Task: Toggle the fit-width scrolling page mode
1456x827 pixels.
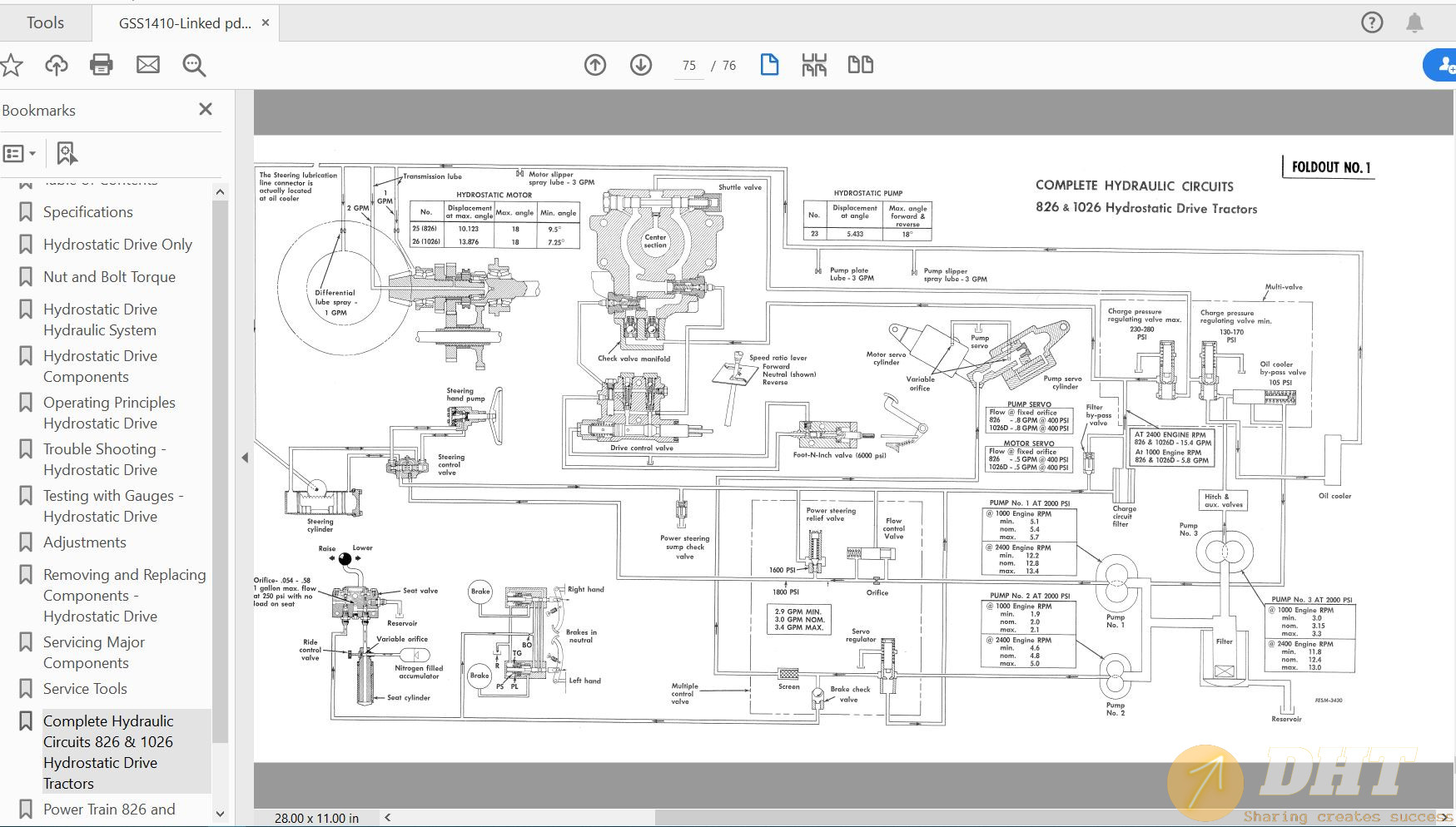Action: point(814,65)
